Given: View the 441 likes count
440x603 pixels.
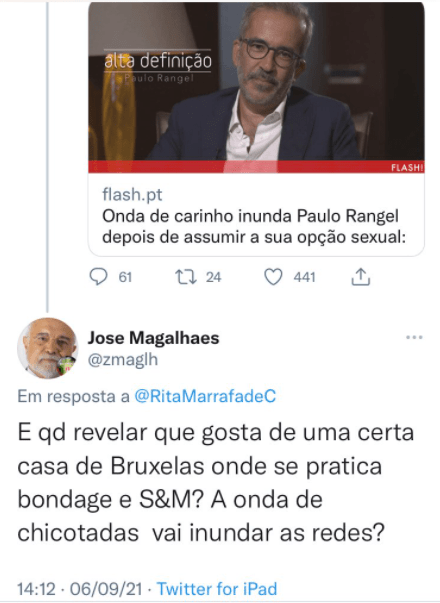Looking at the screenshot, I should pyautogui.click(x=304, y=277).
